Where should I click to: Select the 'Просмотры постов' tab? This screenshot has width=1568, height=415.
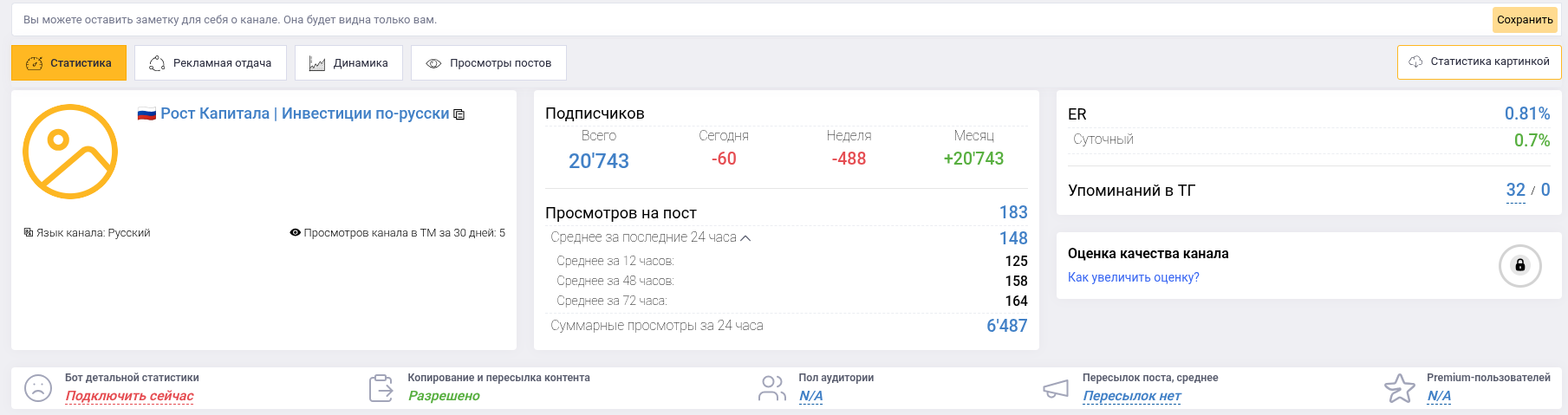(489, 63)
